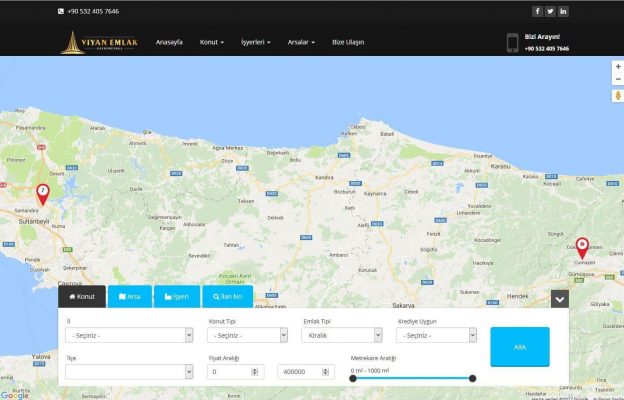This screenshot has width=624, height=400.
Task: Click the maximum price field showing 400000
Action: click(x=305, y=372)
